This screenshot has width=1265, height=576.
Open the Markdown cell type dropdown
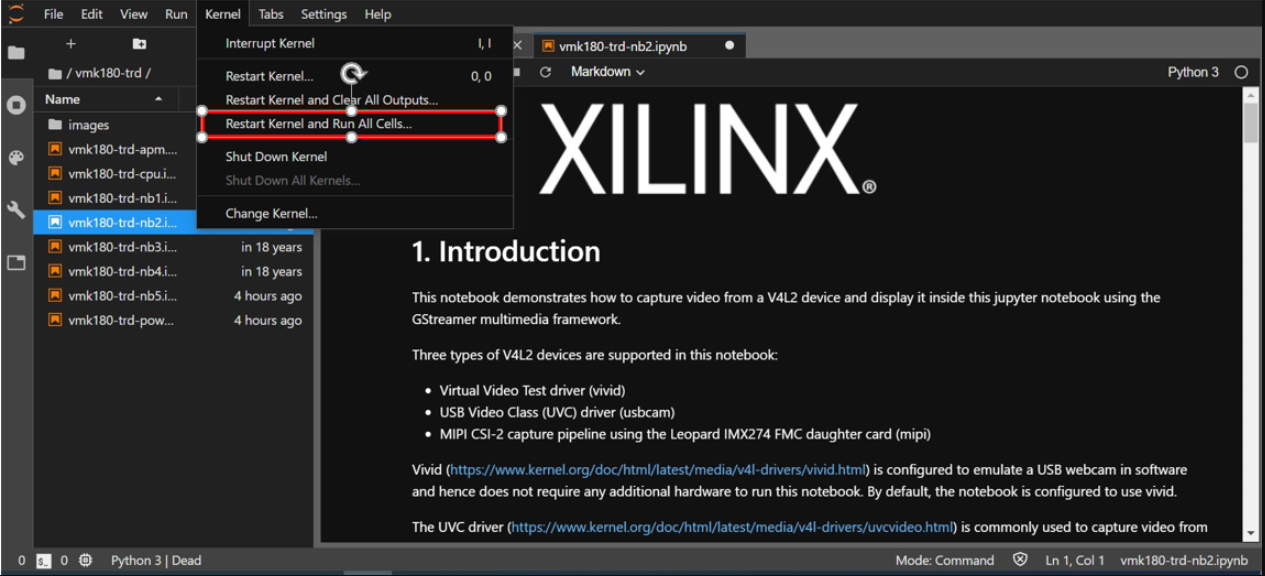click(x=607, y=72)
